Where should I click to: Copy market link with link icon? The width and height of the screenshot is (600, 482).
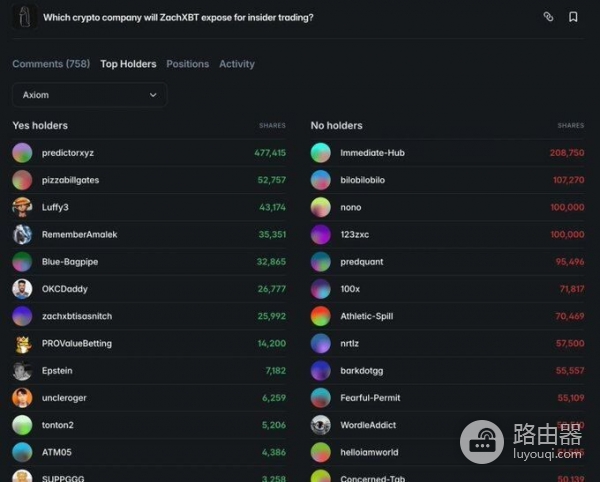[548, 17]
